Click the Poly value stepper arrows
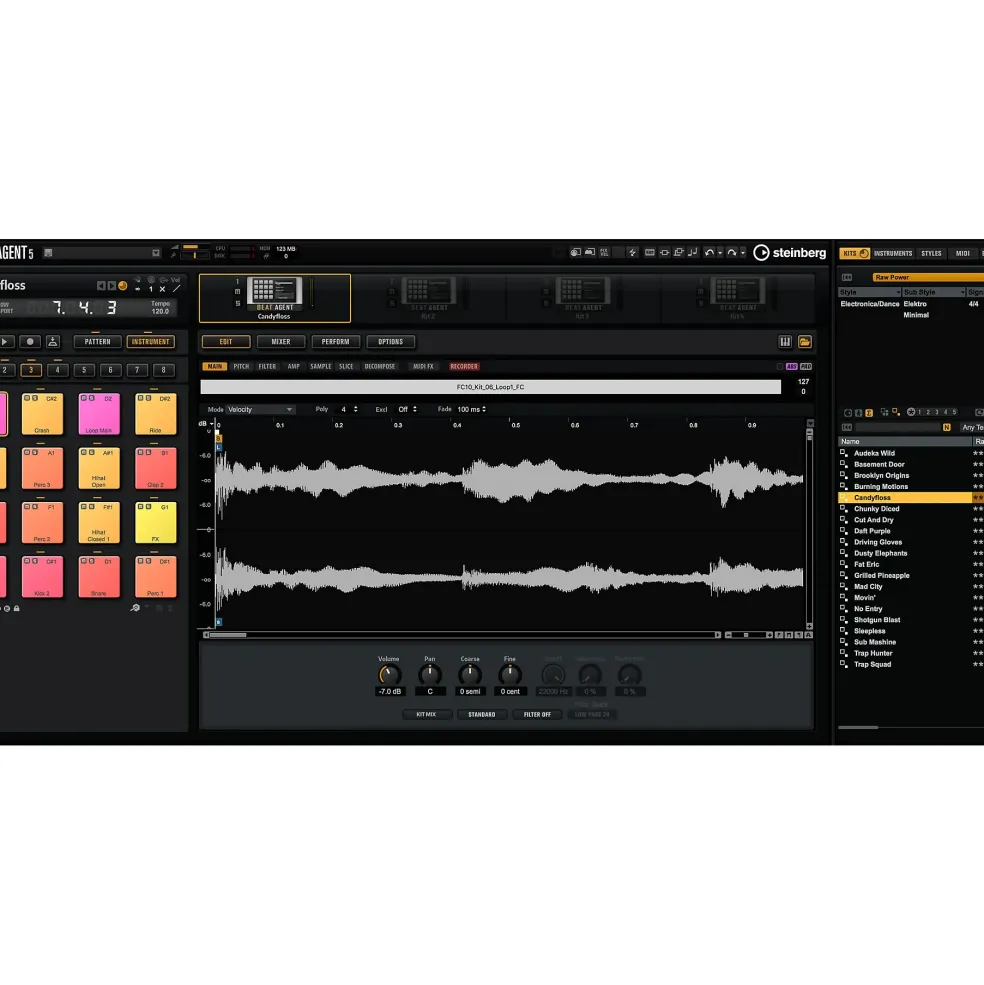Image resolution: width=984 pixels, height=985 pixels. (x=356, y=410)
